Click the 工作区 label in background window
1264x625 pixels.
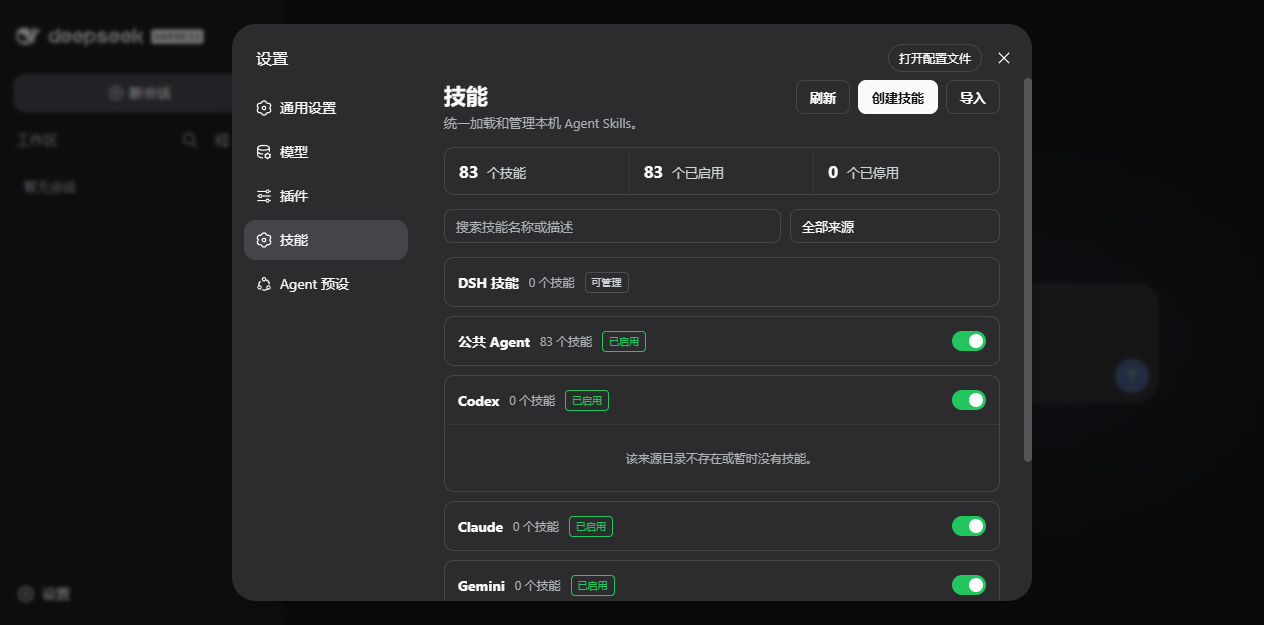[37, 140]
